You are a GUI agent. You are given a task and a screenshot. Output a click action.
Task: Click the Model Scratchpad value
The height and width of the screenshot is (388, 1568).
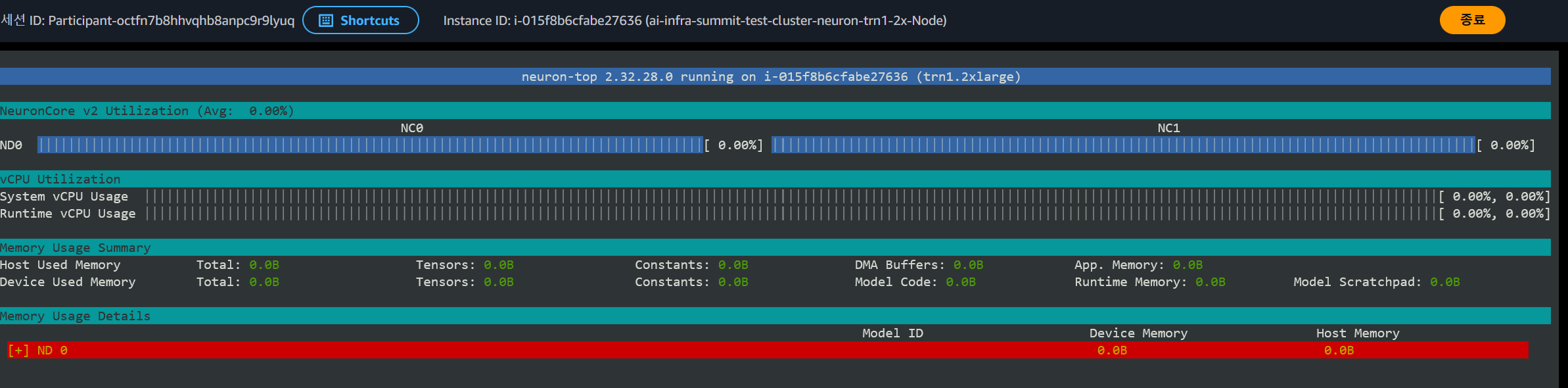(1445, 282)
